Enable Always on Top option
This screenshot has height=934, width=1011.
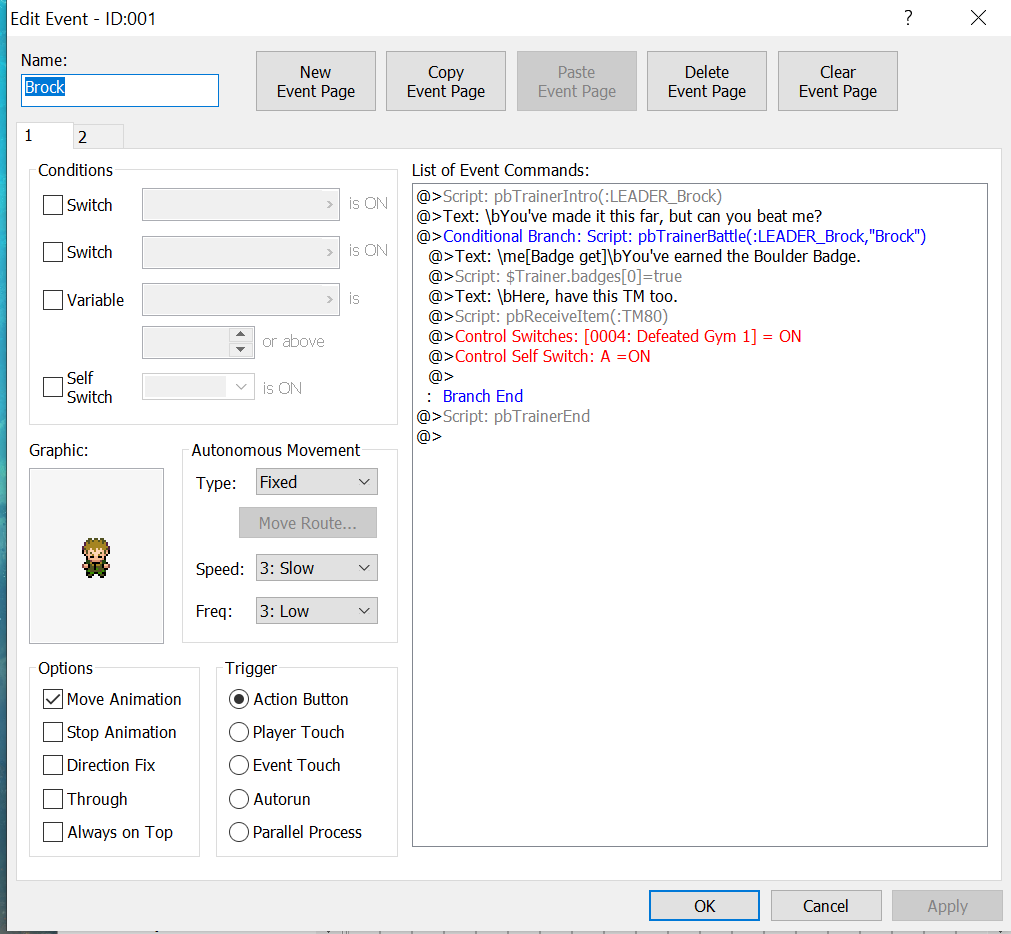[x=53, y=832]
